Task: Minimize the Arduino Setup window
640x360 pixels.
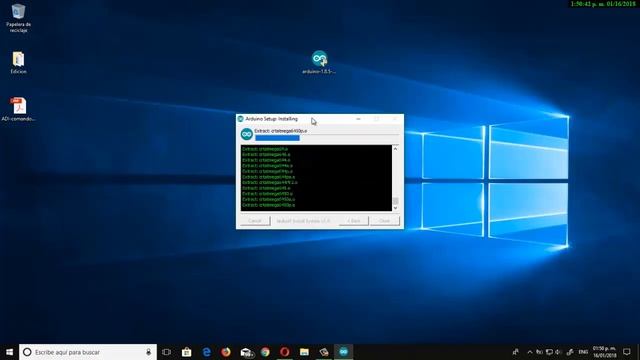Action: 358,119
